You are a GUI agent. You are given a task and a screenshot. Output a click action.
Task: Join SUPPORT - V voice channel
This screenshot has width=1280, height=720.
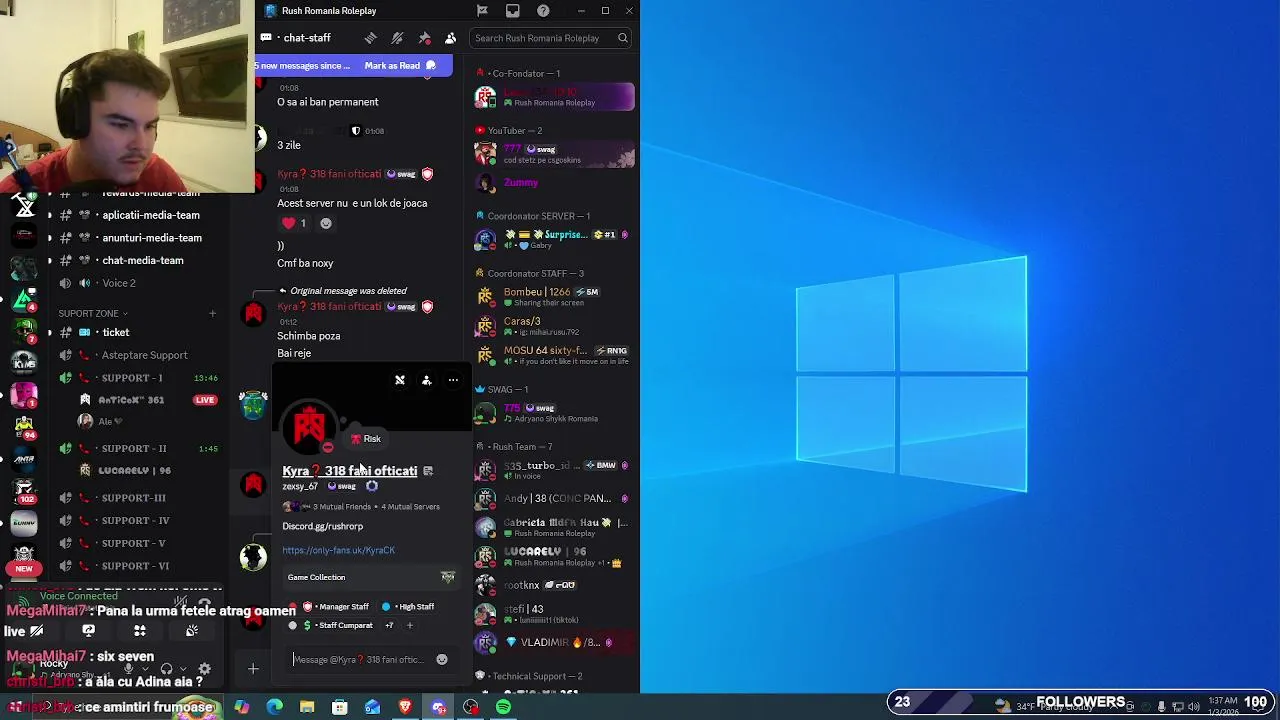(138, 544)
